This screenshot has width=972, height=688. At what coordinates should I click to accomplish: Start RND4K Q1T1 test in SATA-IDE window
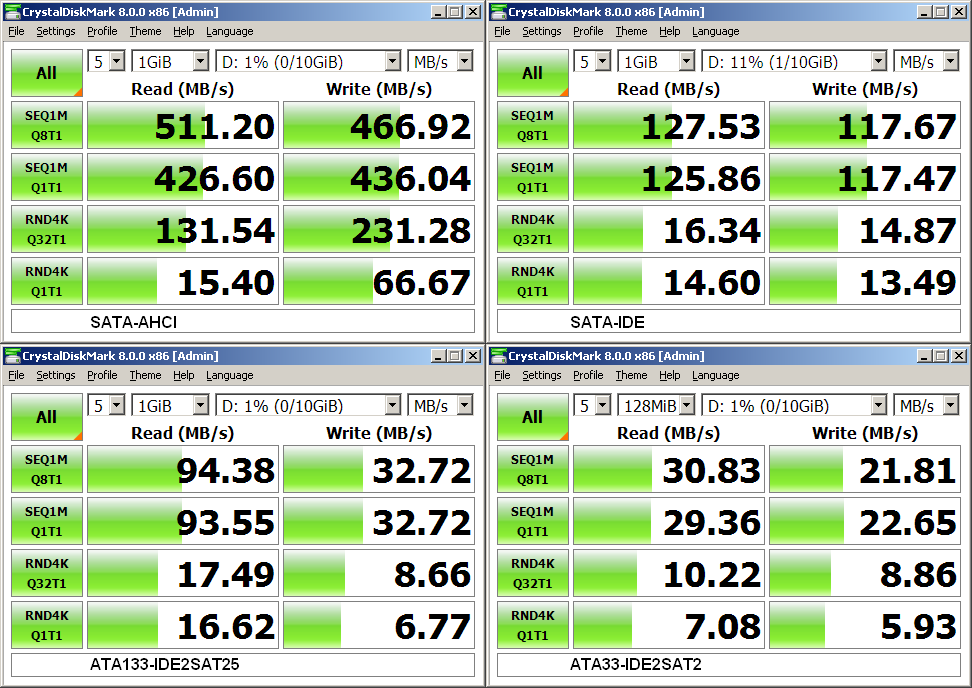point(532,281)
